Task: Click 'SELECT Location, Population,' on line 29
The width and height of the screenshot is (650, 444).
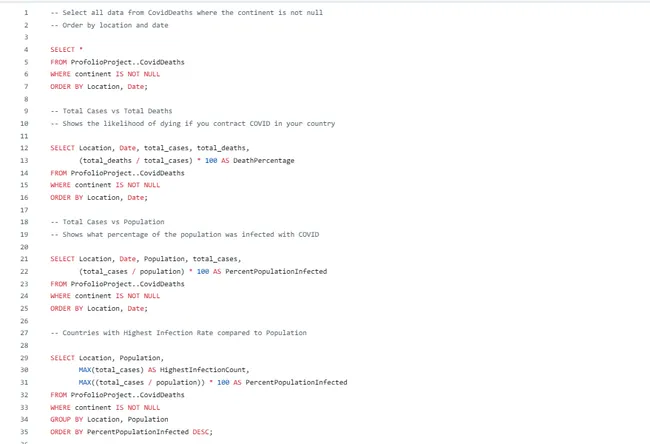Action: pos(107,358)
